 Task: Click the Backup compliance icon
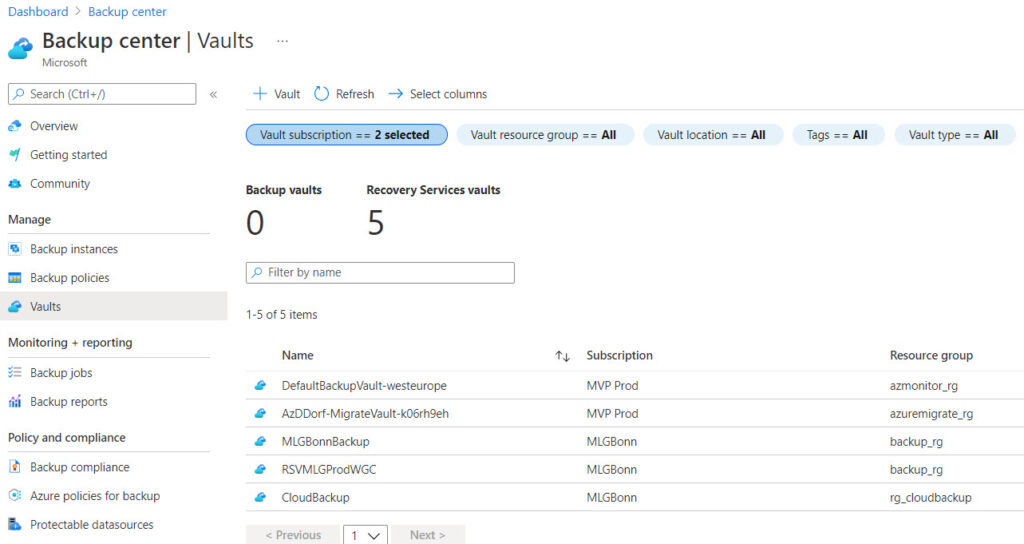tap(15, 467)
